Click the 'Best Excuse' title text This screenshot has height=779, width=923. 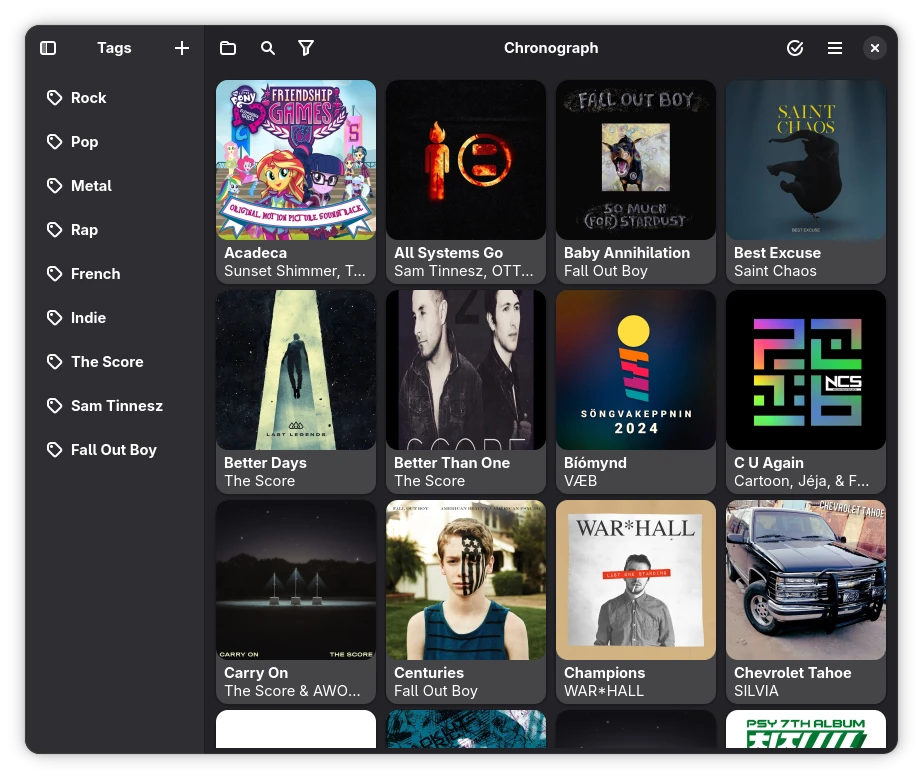[777, 253]
